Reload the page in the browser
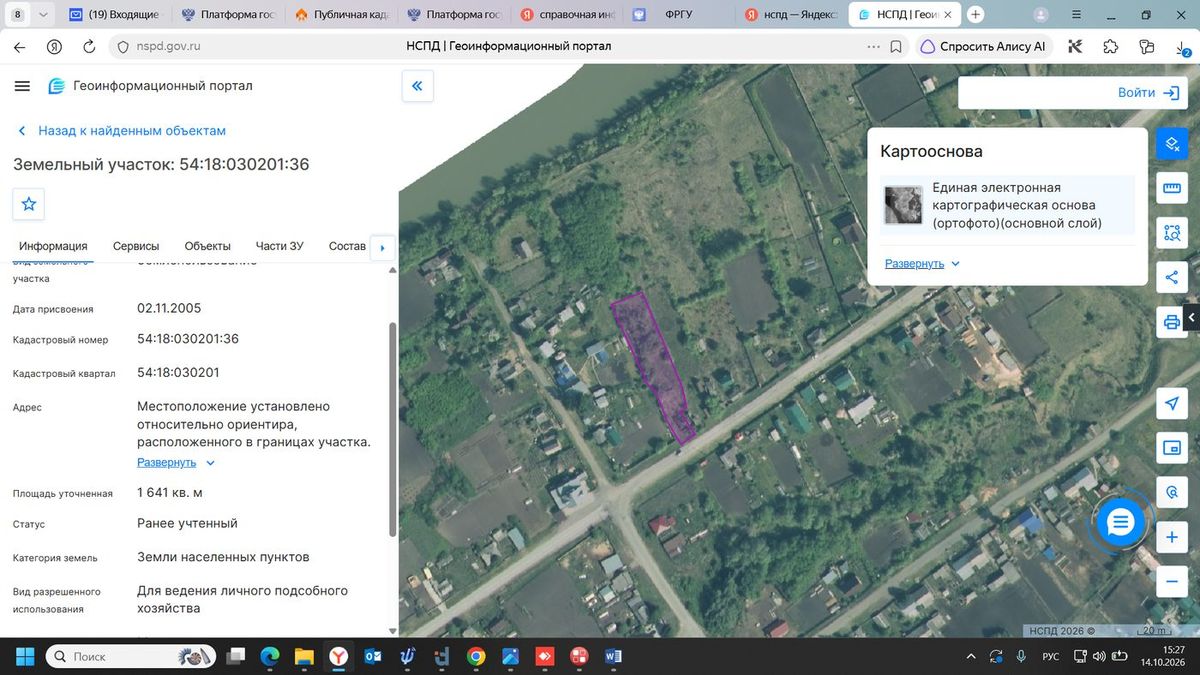 click(89, 46)
